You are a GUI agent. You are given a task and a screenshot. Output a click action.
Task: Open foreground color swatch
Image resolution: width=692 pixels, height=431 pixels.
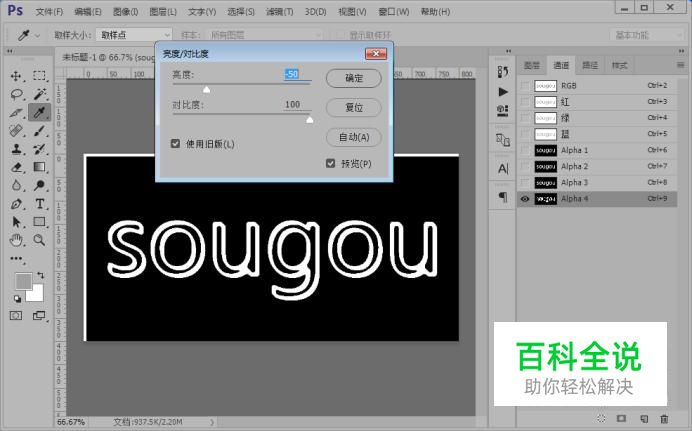point(23,281)
